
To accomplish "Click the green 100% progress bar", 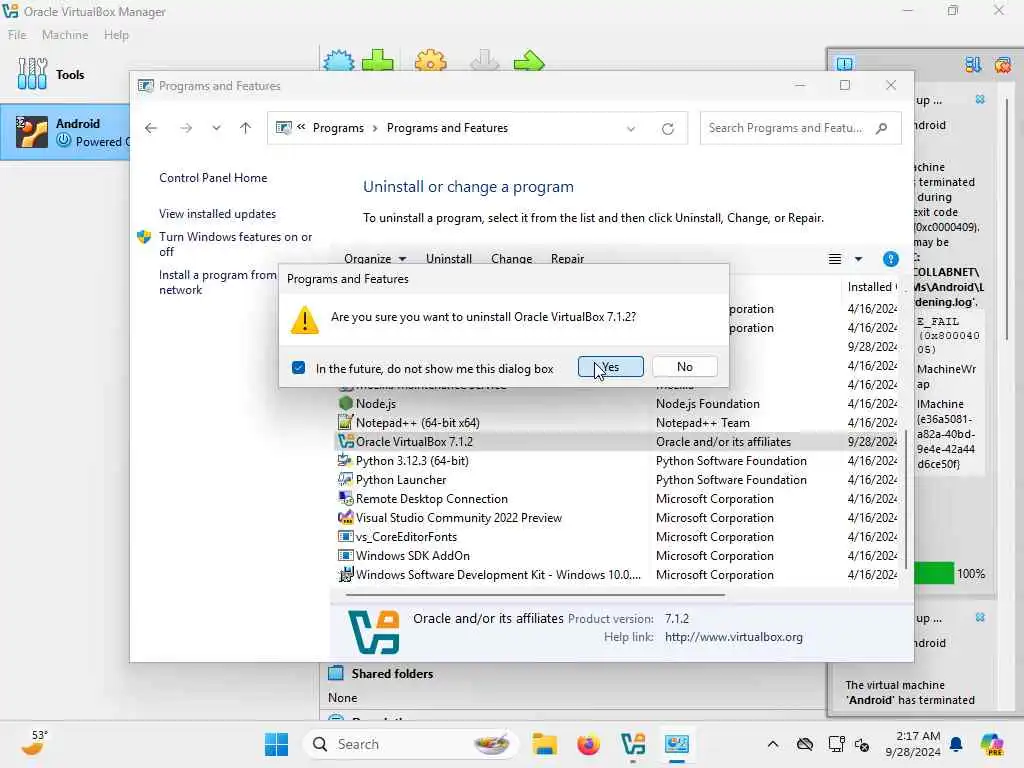I will [934, 573].
